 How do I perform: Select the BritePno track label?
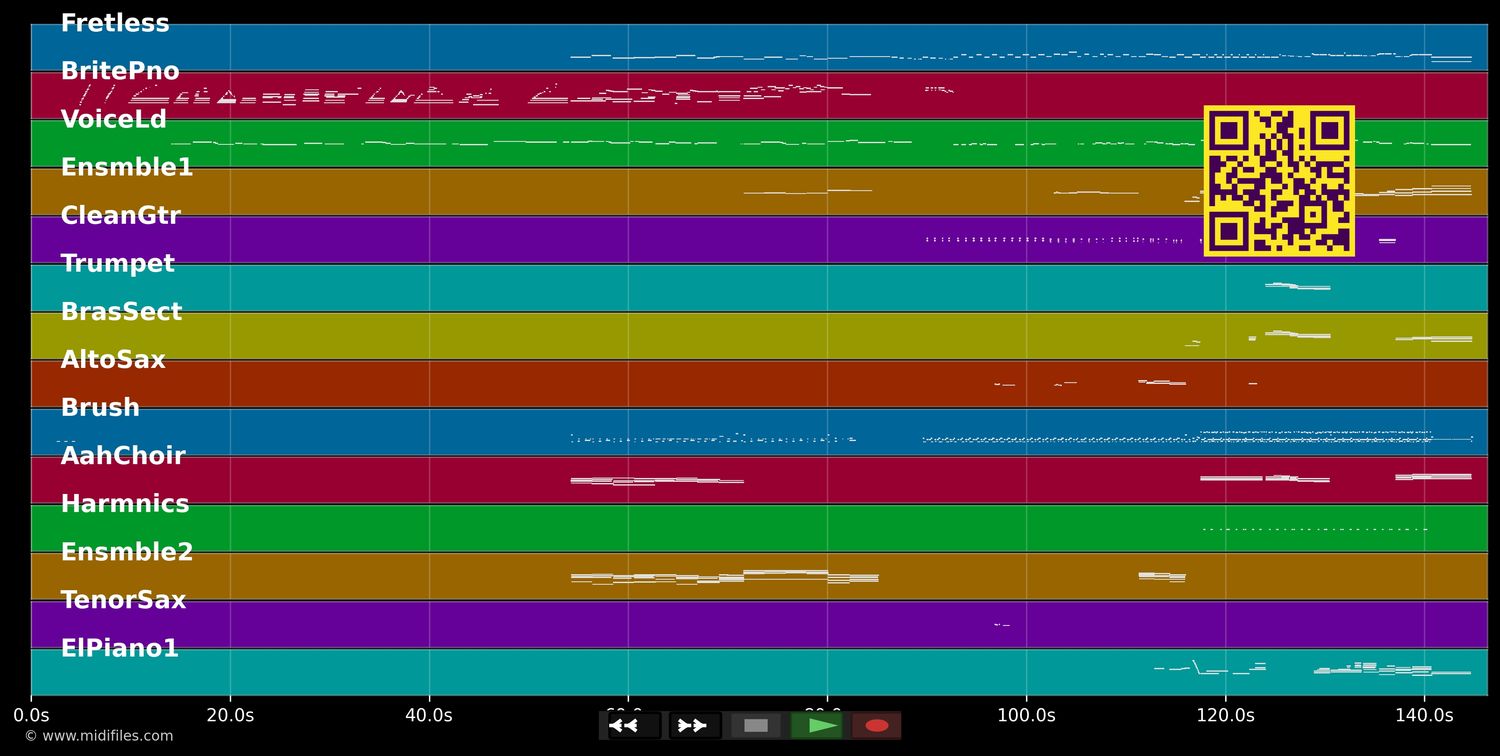[x=120, y=72]
